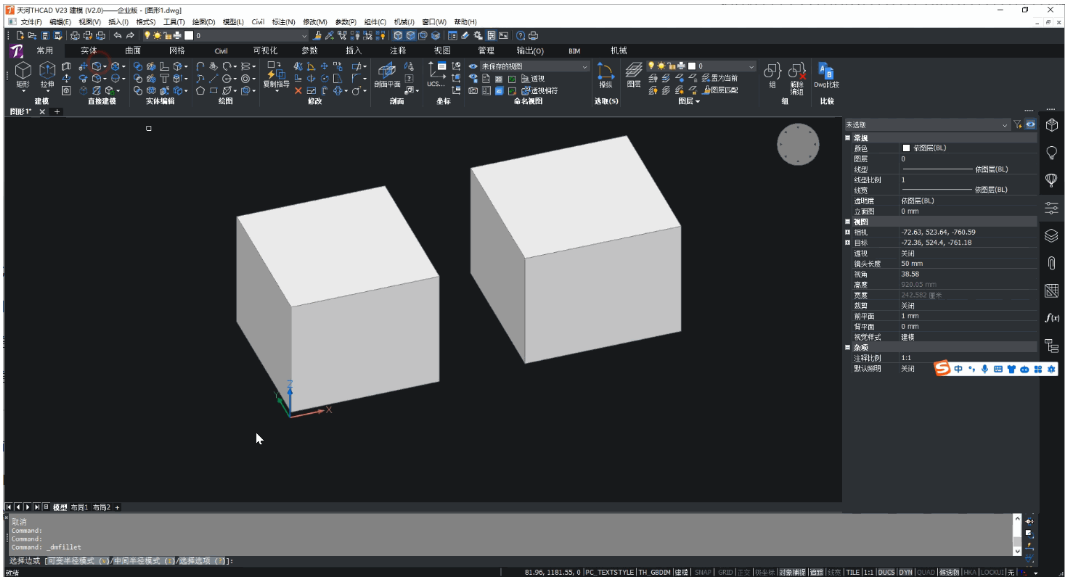
Task: Collapse the 常规 section in properties
Action: [x=848, y=138]
